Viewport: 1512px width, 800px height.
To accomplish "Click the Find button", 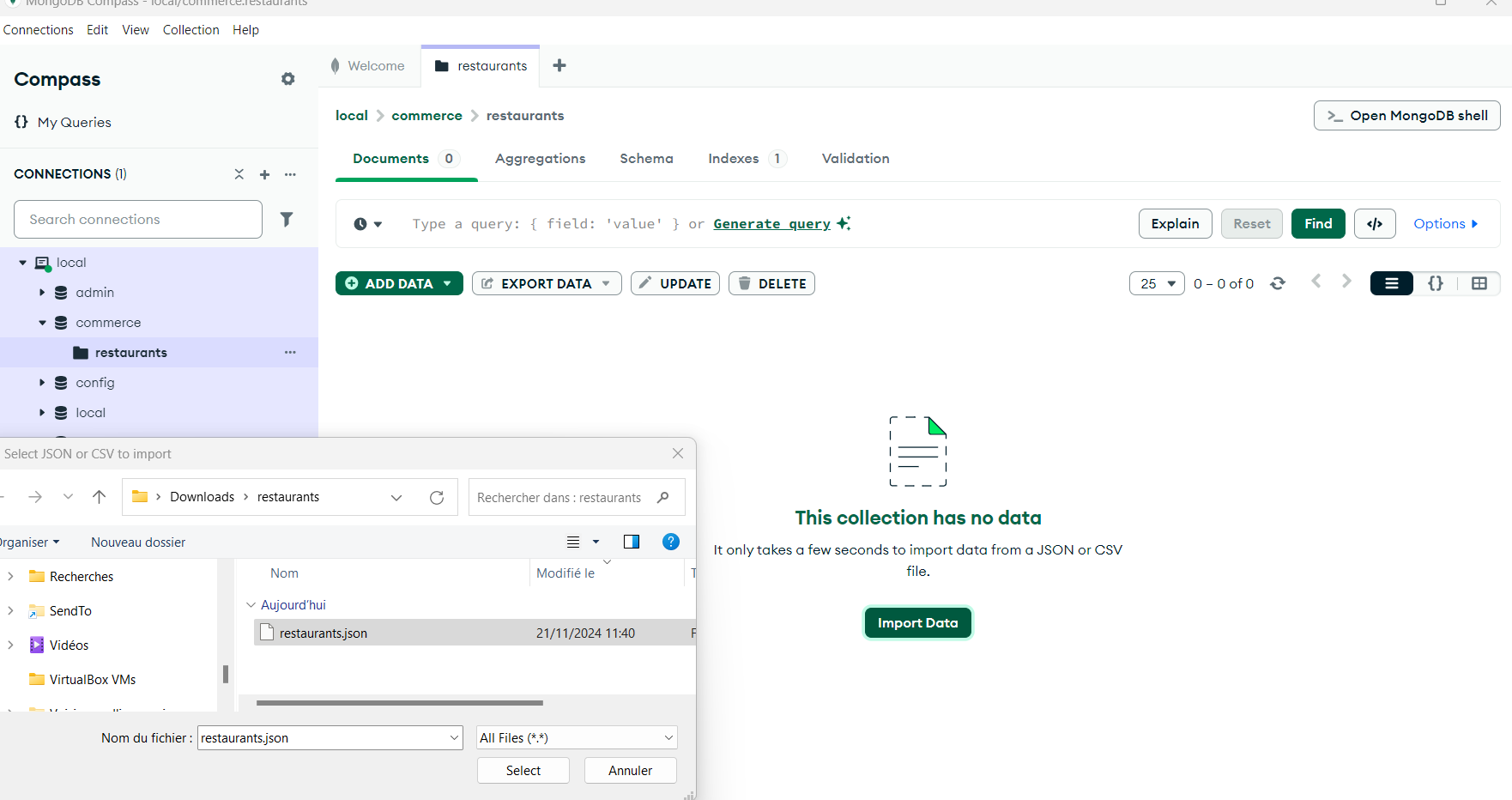I will [x=1318, y=224].
